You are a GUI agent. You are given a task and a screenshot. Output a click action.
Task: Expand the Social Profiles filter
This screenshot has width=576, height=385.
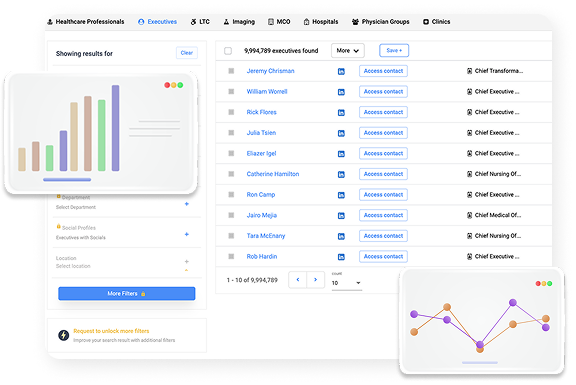pyautogui.click(x=187, y=234)
